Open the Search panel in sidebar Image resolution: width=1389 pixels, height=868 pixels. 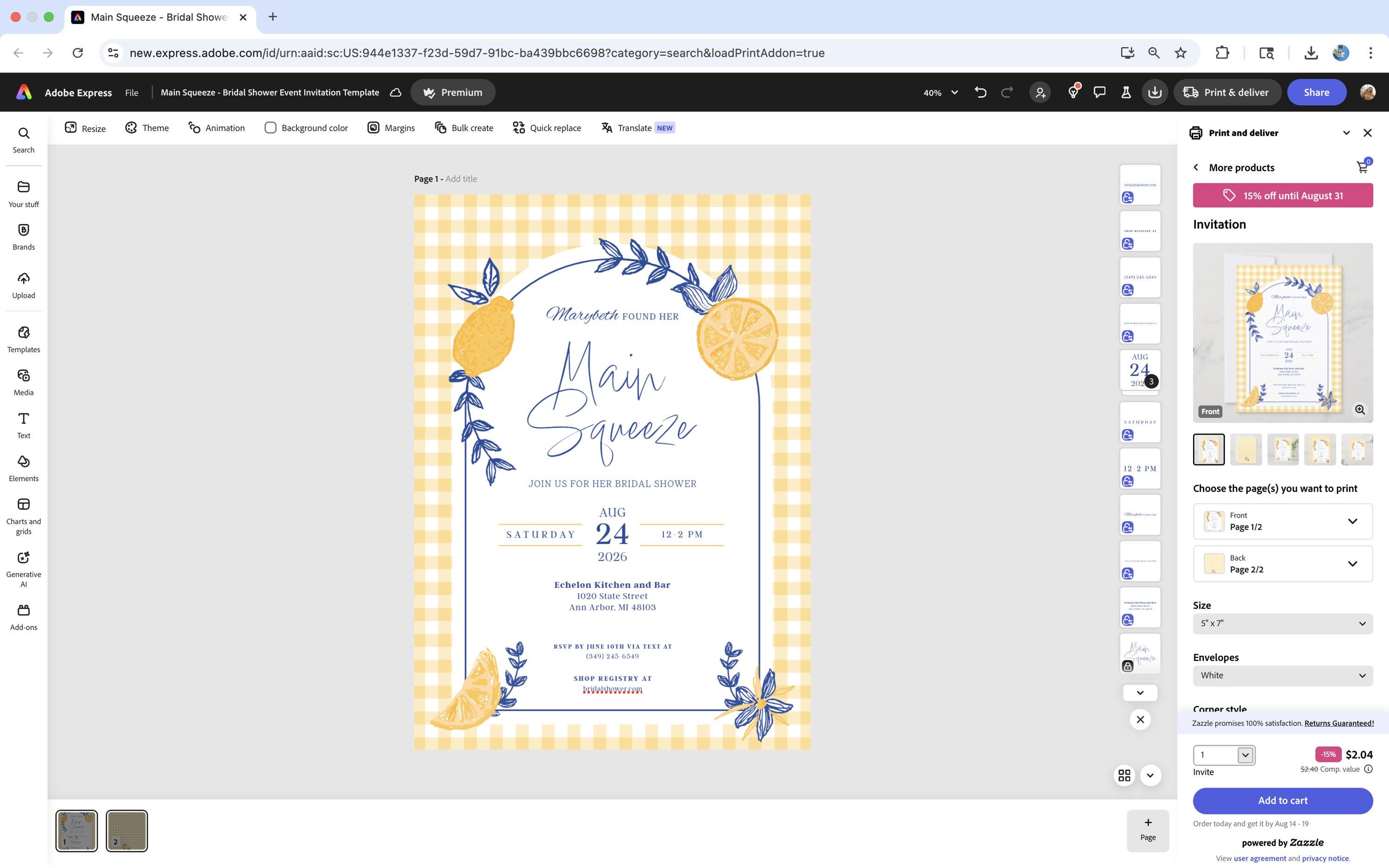(x=24, y=140)
